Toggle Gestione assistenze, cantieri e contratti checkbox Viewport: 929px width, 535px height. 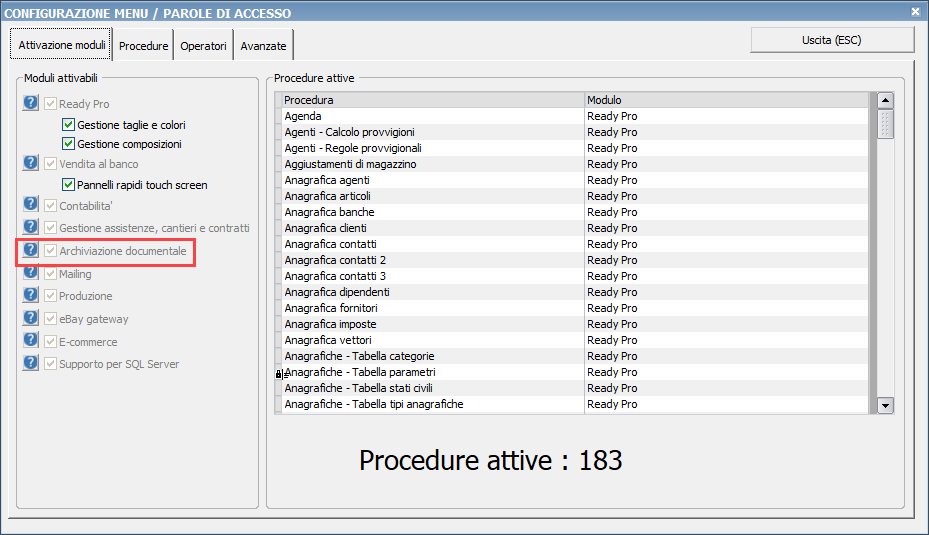point(50,228)
